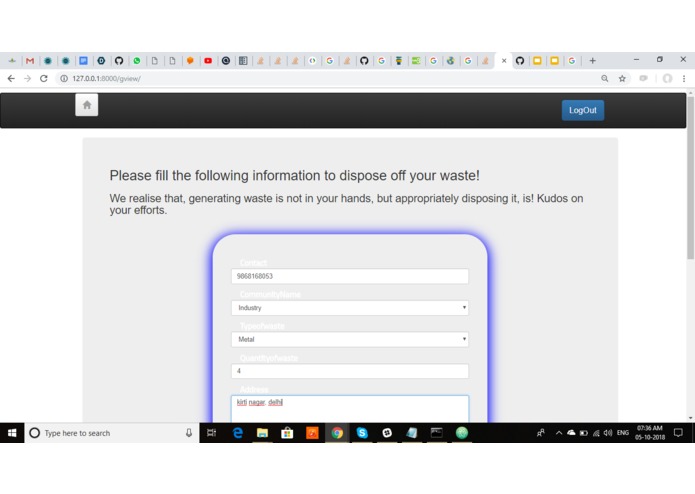
Task: Open the Windows Start menu
Action: tap(12, 433)
